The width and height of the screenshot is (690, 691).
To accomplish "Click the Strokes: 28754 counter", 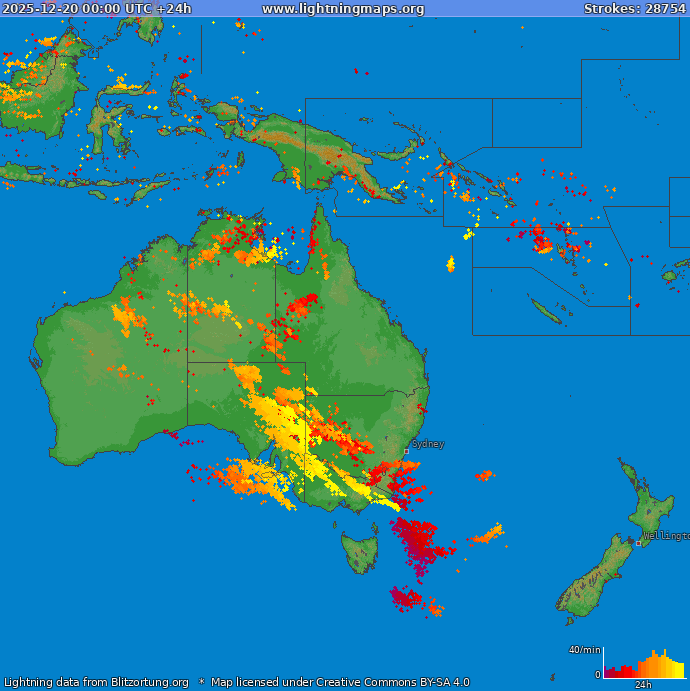I will 635,9.
